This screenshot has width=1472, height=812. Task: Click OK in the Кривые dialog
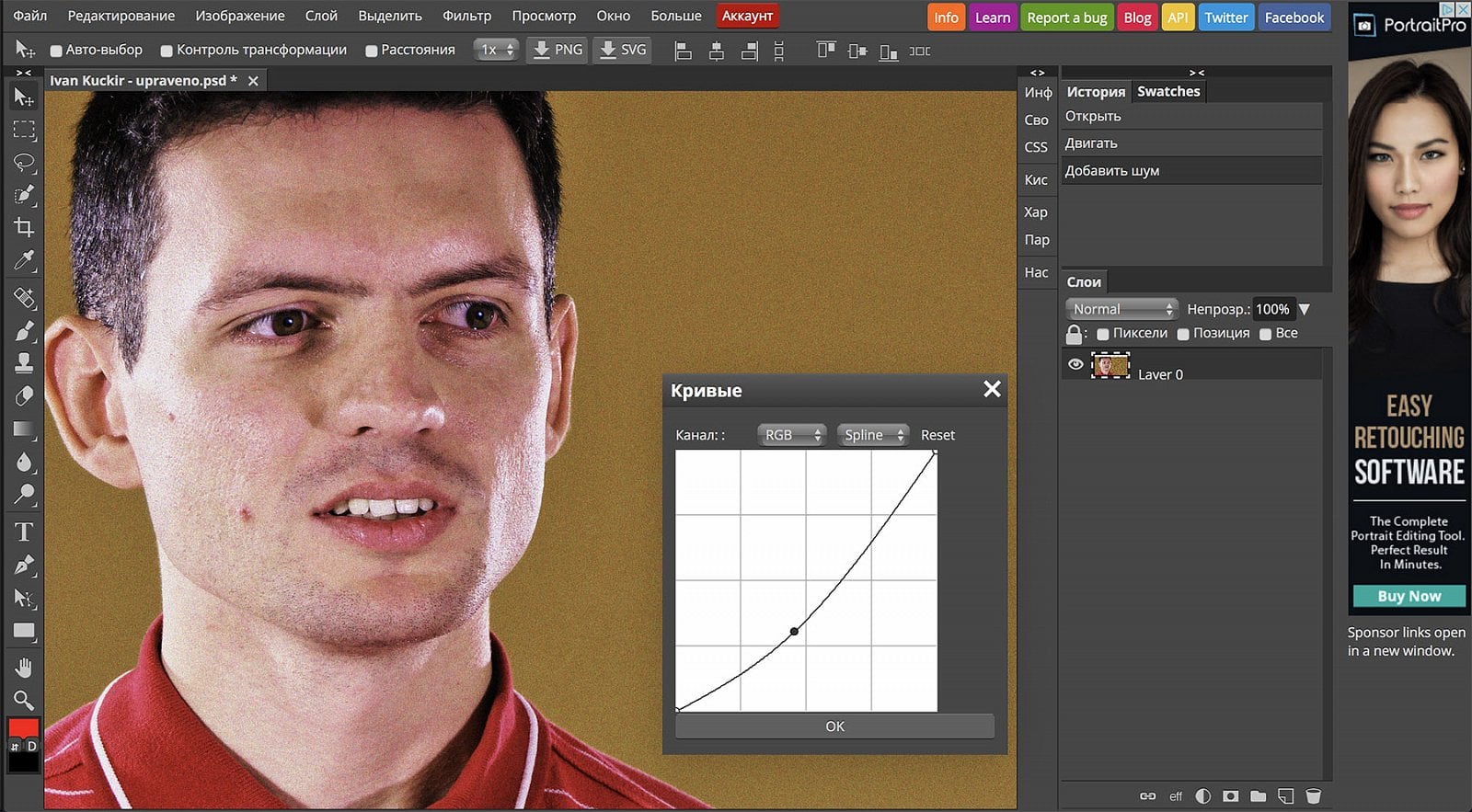(834, 726)
